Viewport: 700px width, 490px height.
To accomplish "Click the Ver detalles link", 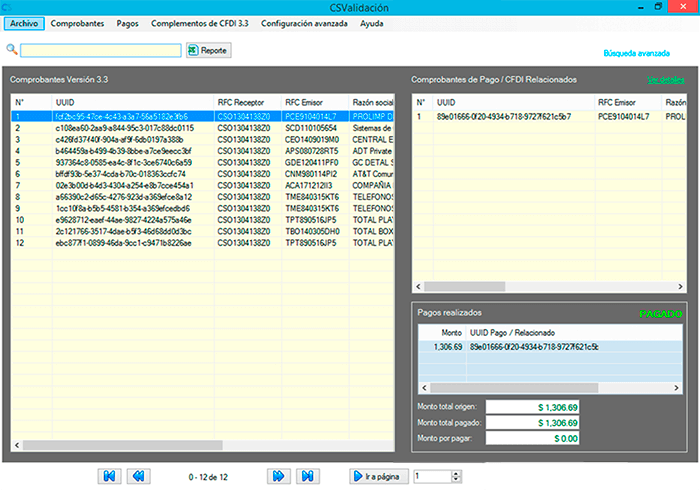I will (667, 79).
